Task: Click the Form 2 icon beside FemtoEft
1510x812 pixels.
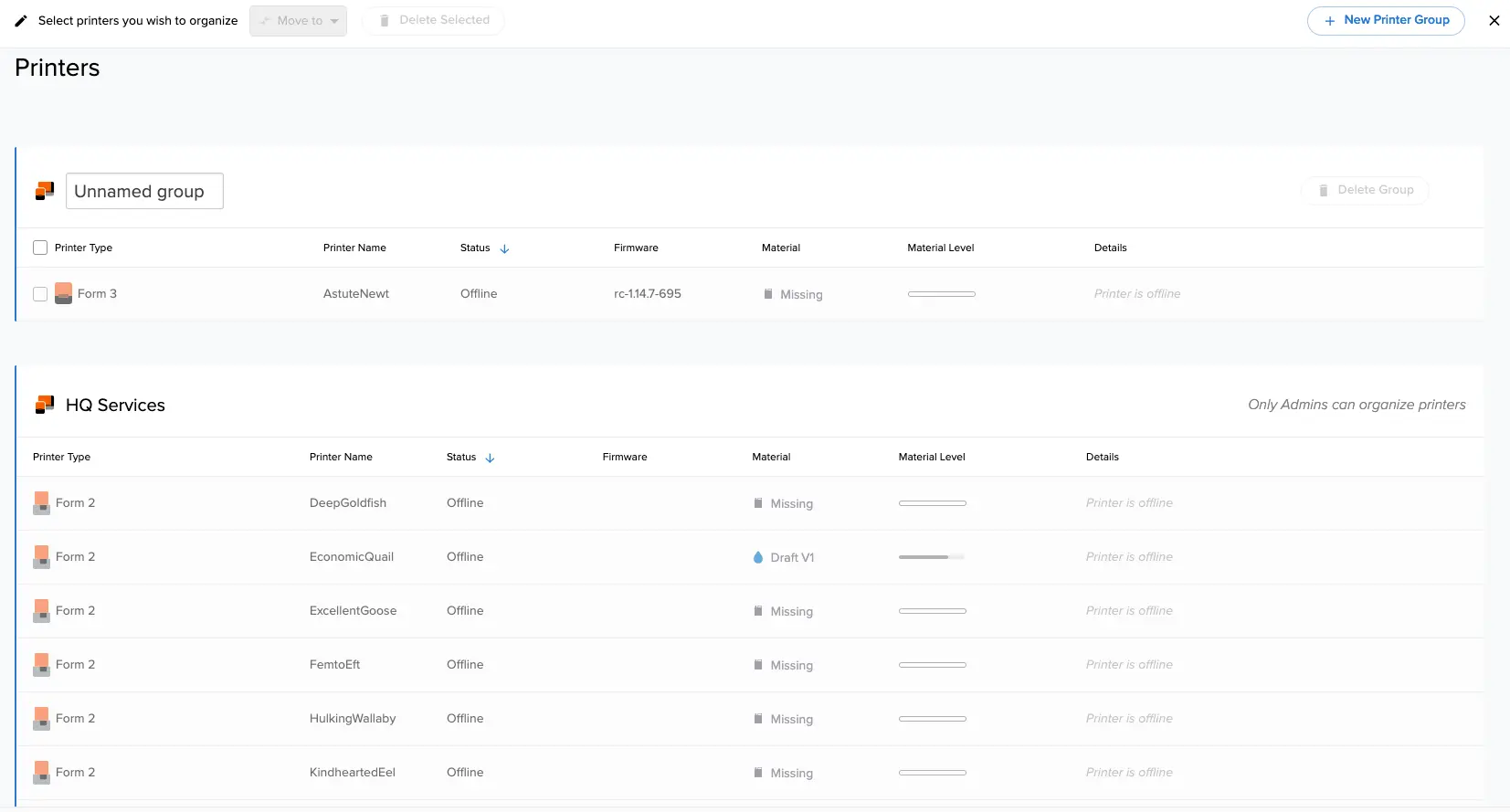Action: coord(41,665)
